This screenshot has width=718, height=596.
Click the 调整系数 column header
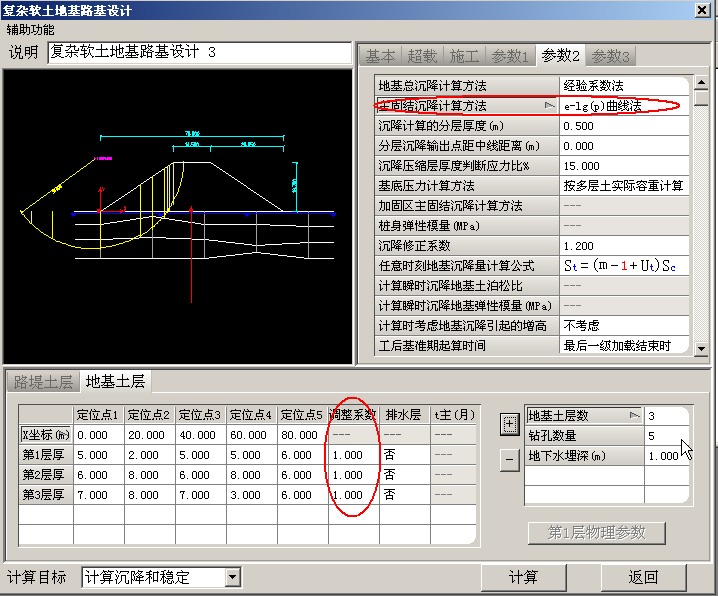click(x=354, y=415)
